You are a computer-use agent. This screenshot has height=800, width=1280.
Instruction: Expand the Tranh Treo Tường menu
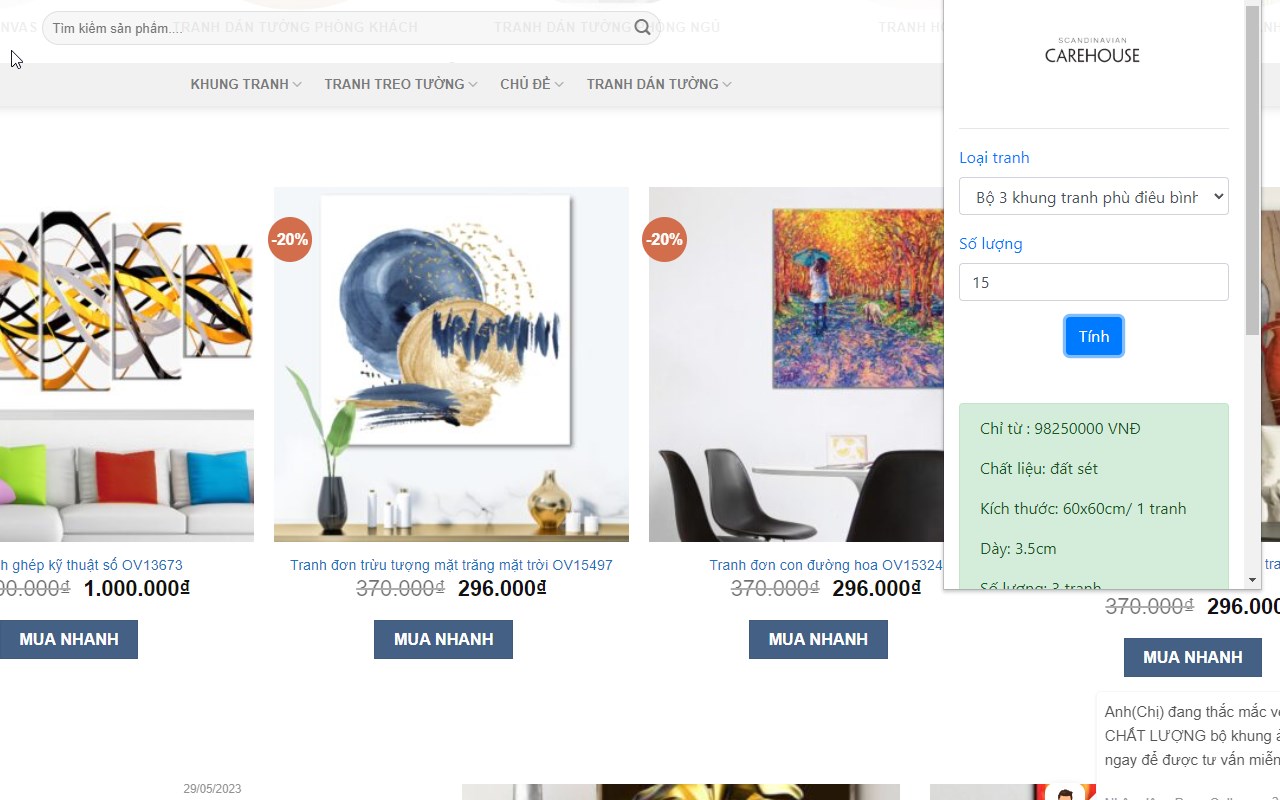pos(400,84)
